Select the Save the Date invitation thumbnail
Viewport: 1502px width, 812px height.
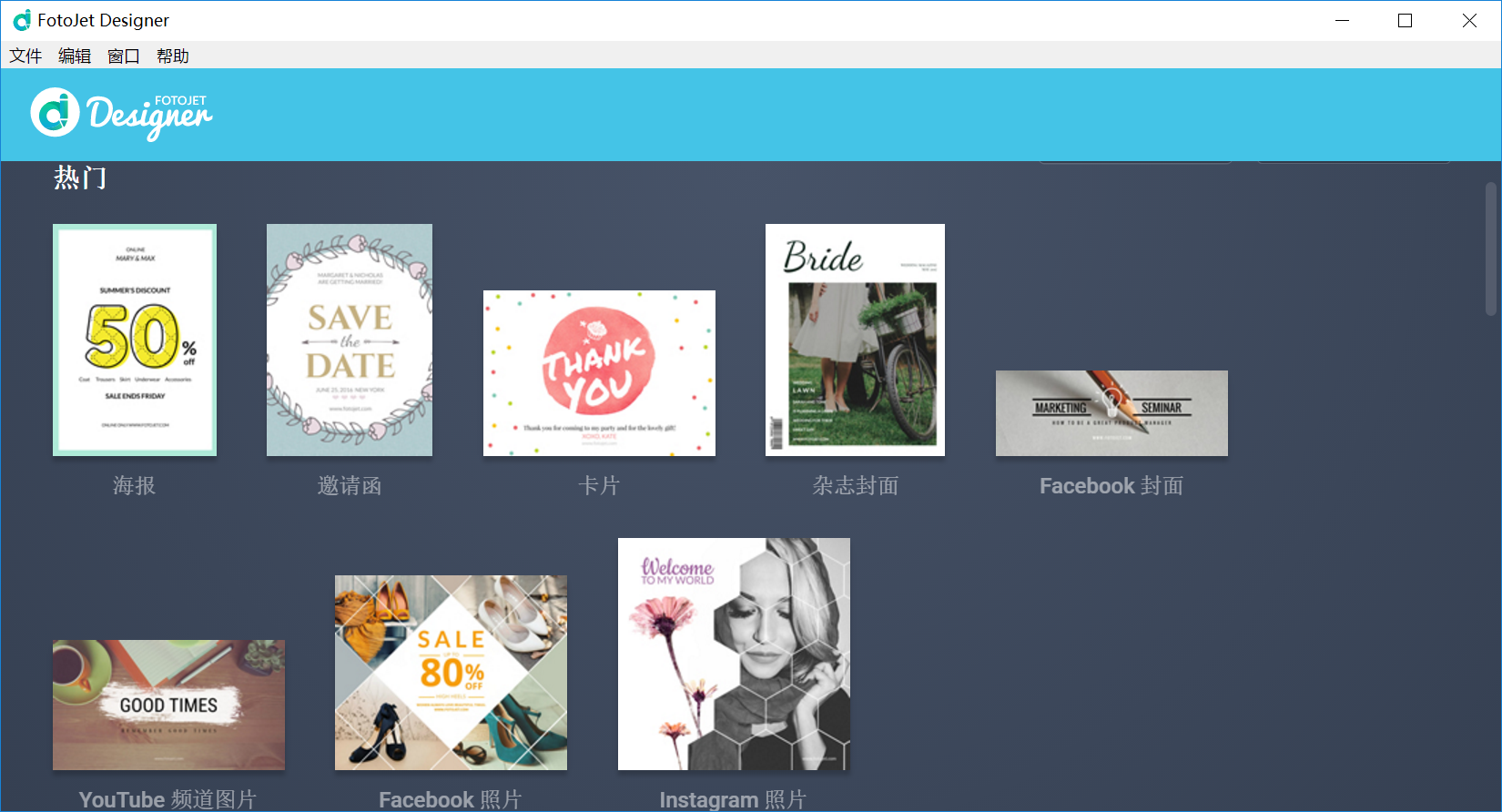coord(350,340)
